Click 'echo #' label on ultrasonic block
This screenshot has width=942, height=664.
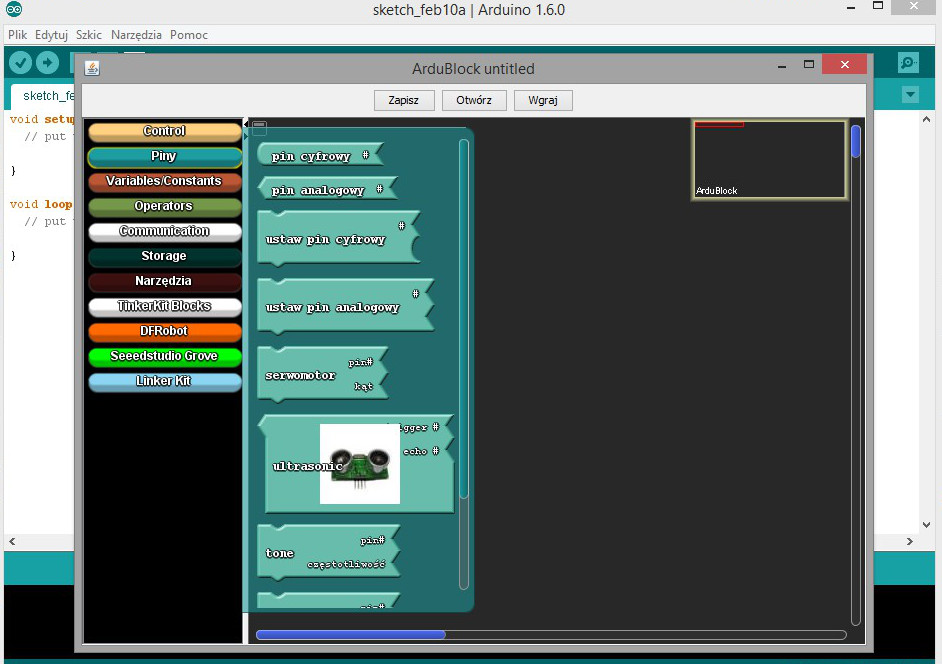(421, 451)
